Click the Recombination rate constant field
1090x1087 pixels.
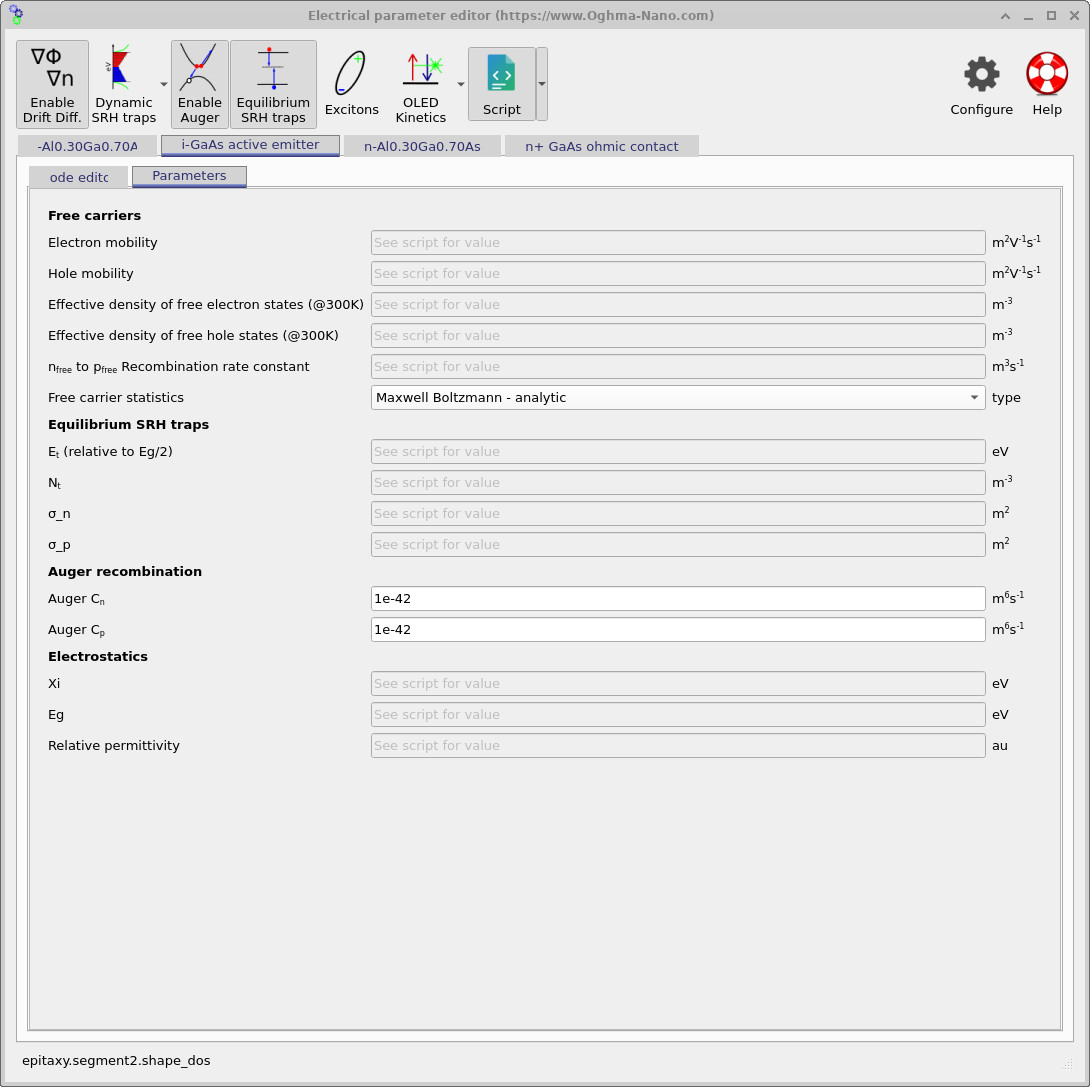[x=678, y=366]
